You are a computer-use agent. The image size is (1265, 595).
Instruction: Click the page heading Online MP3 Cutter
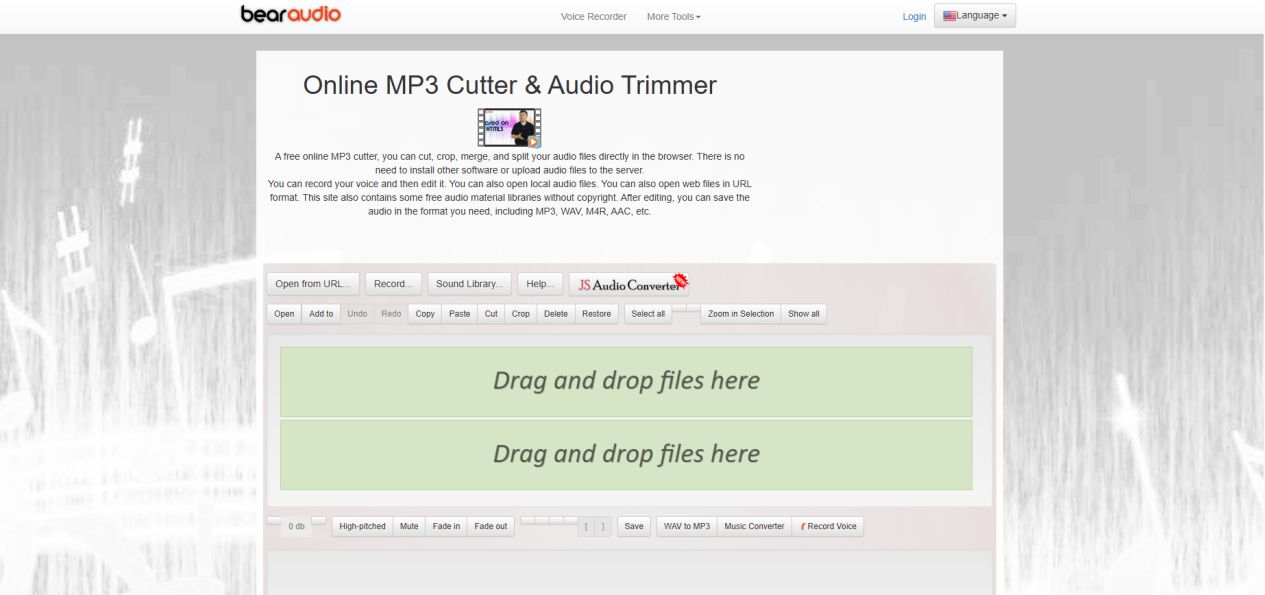coord(510,85)
